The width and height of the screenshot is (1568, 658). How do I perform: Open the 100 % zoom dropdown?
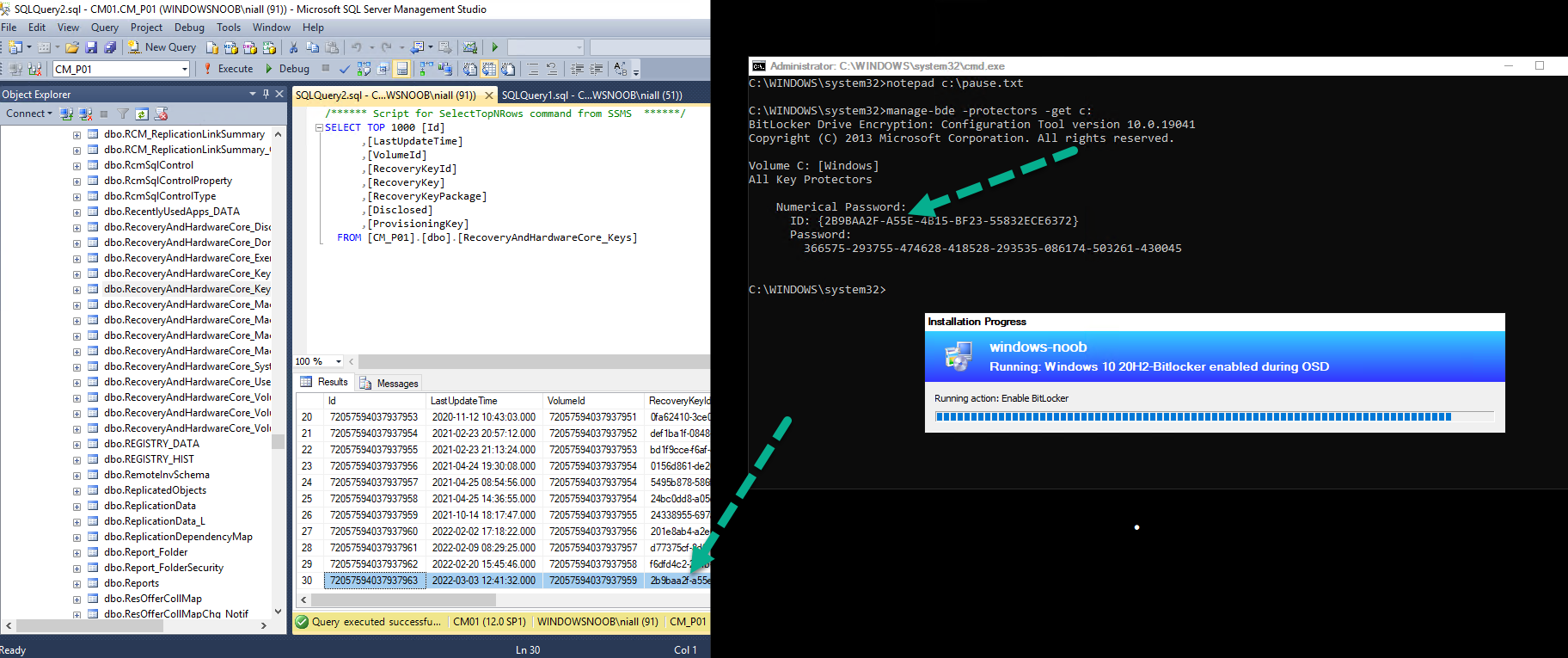point(338,361)
